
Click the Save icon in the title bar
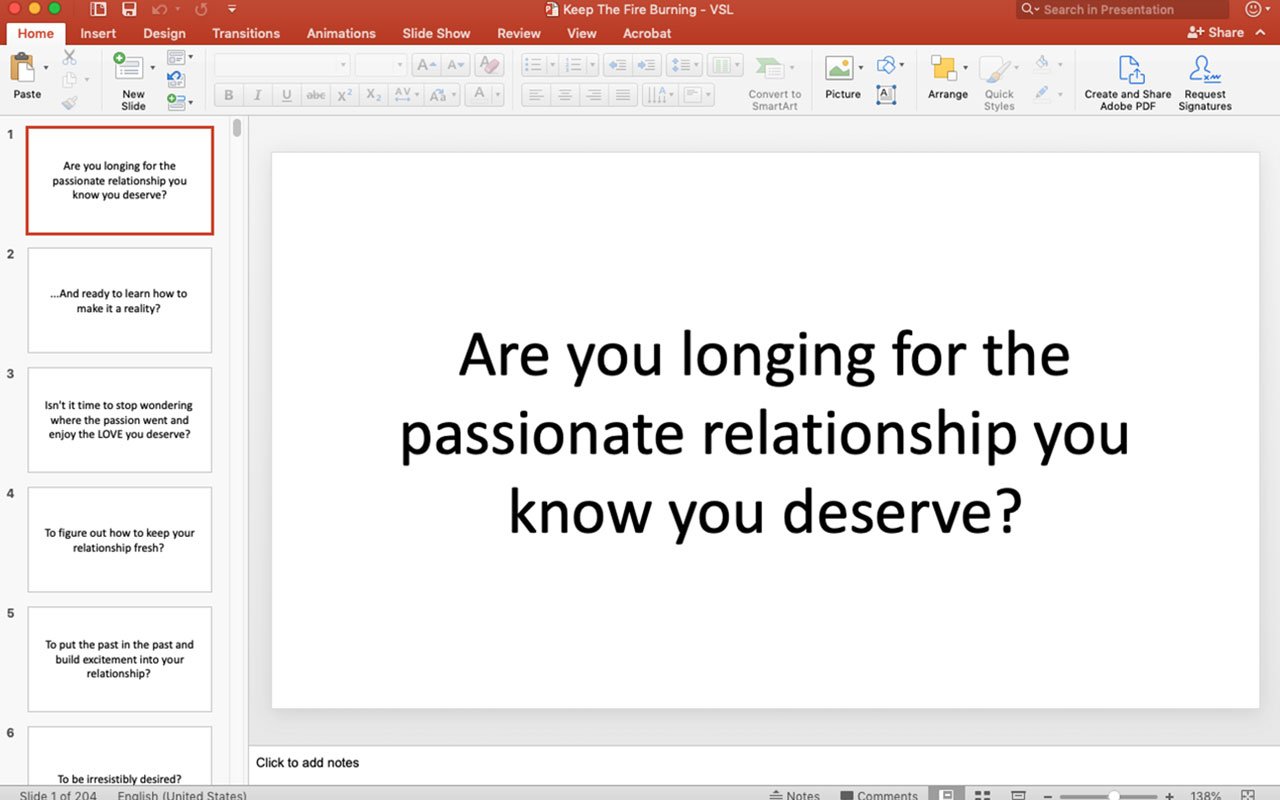pyautogui.click(x=129, y=9)
